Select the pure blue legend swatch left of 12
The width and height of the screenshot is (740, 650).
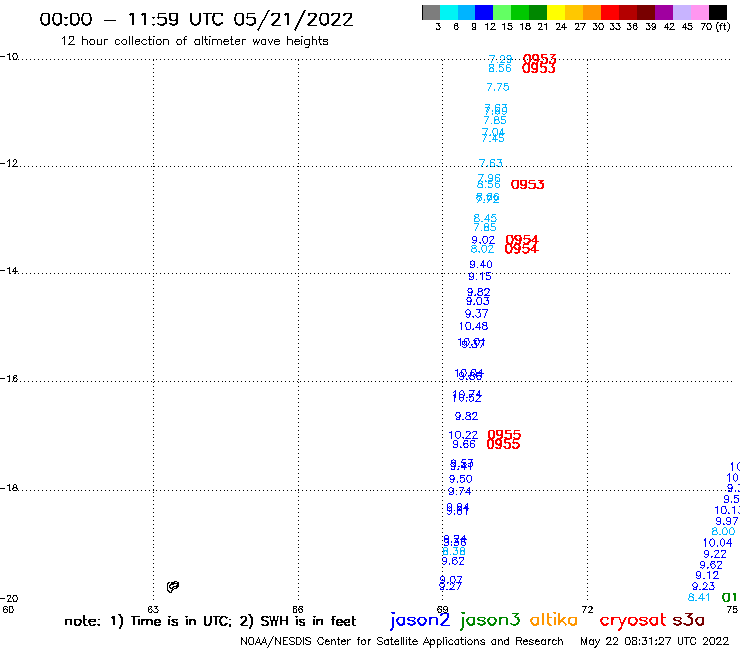click(x=484, y=12)
